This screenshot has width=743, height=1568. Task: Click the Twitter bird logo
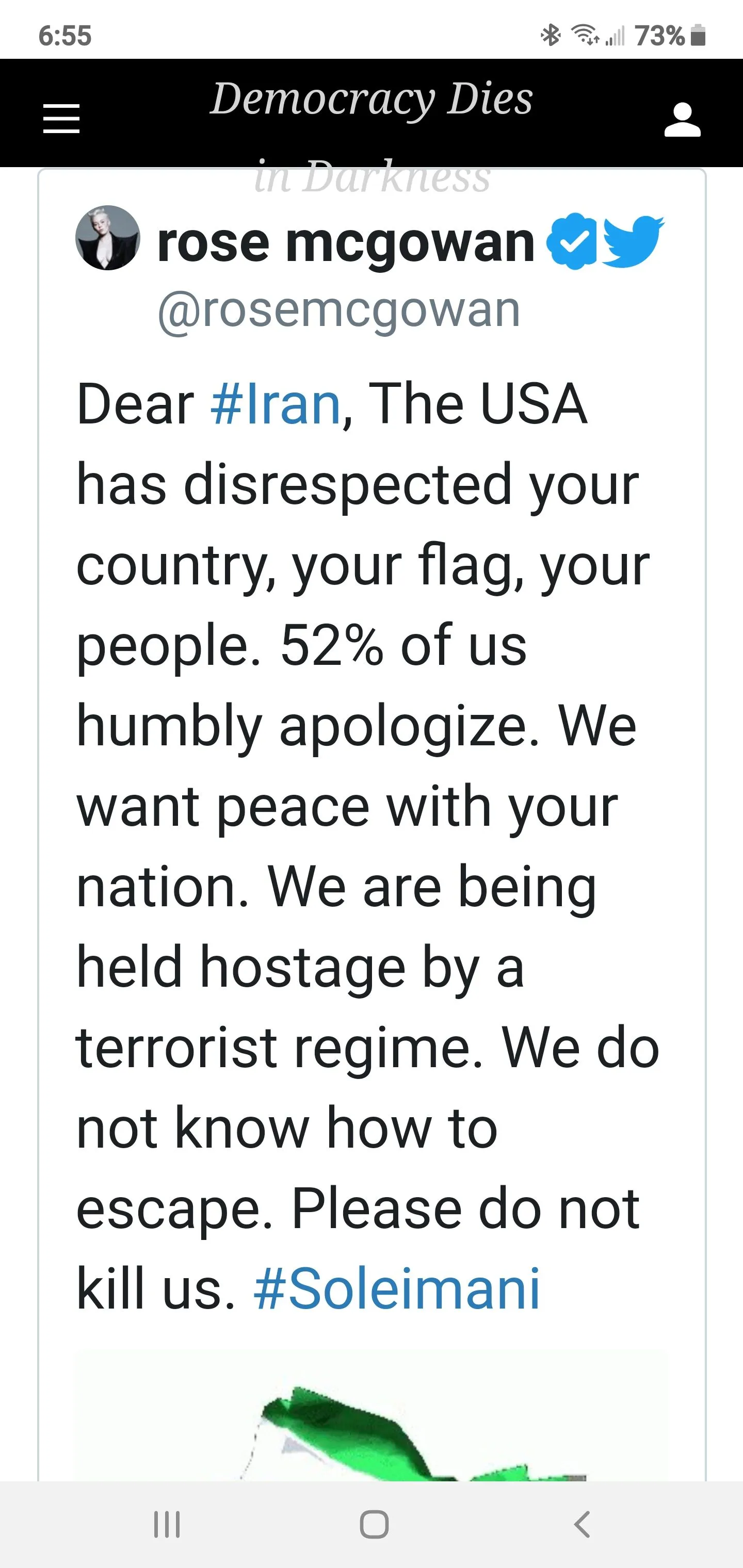[633, 241]
